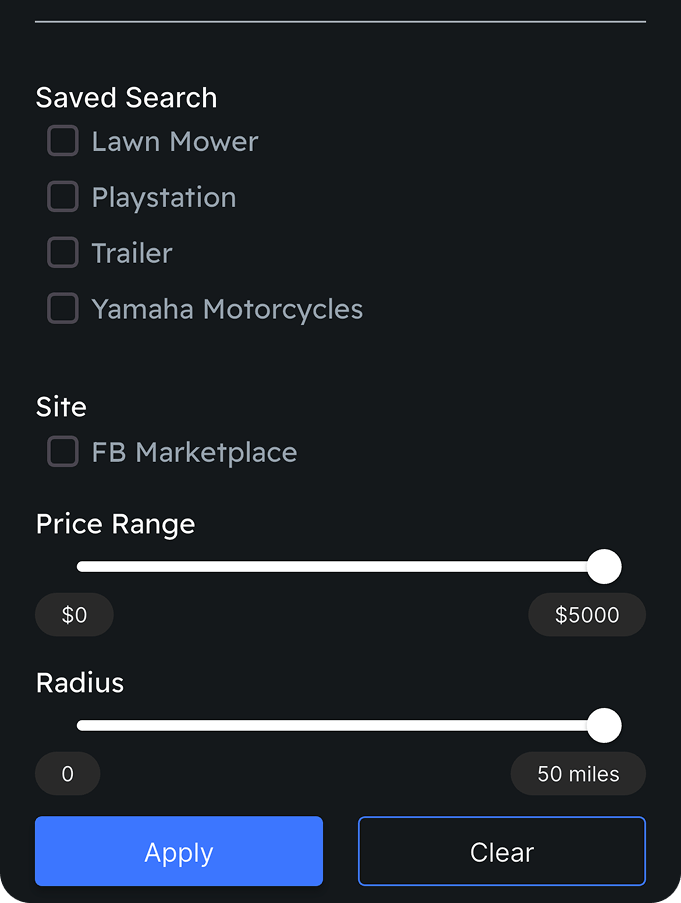Reset filters with the Clear button
The height and width of the screenshot is (903, 681).
coord(502,852)
